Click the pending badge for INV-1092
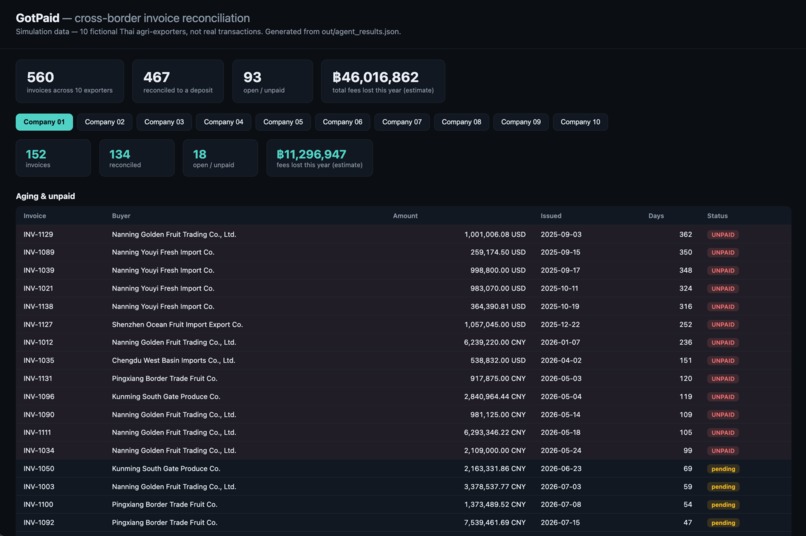 pos(723,523)
